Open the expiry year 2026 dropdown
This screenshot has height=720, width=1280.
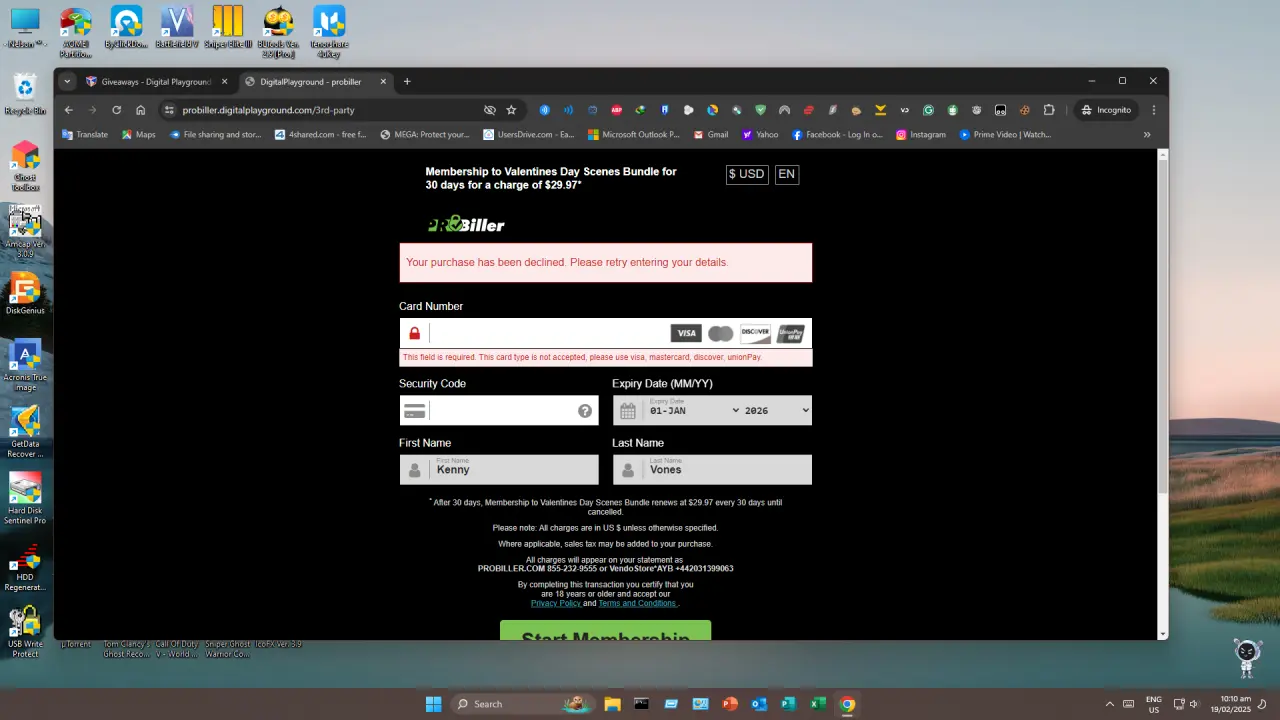click(x=777, y=411)
